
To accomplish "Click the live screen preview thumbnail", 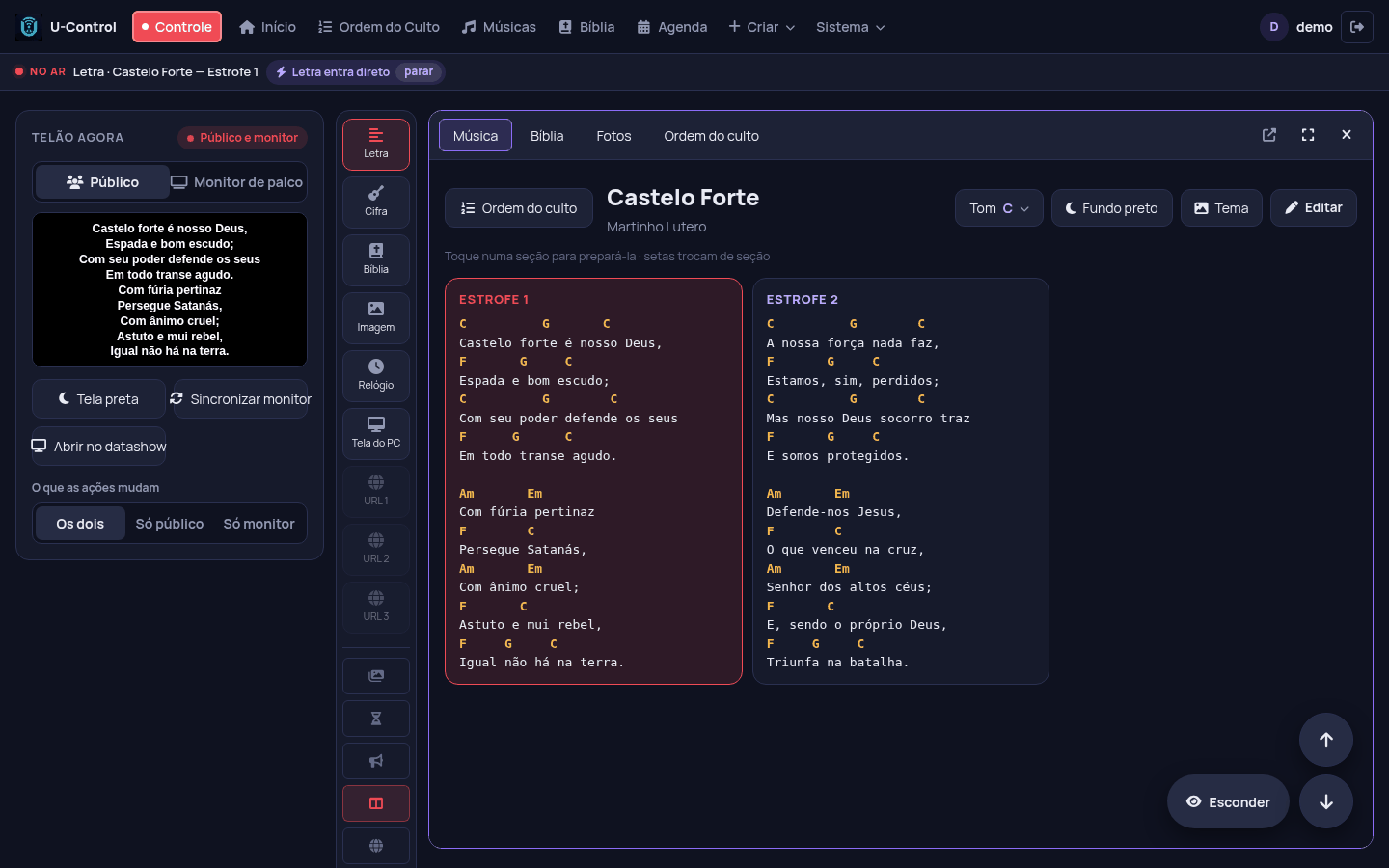I will [x=170, y=289].
